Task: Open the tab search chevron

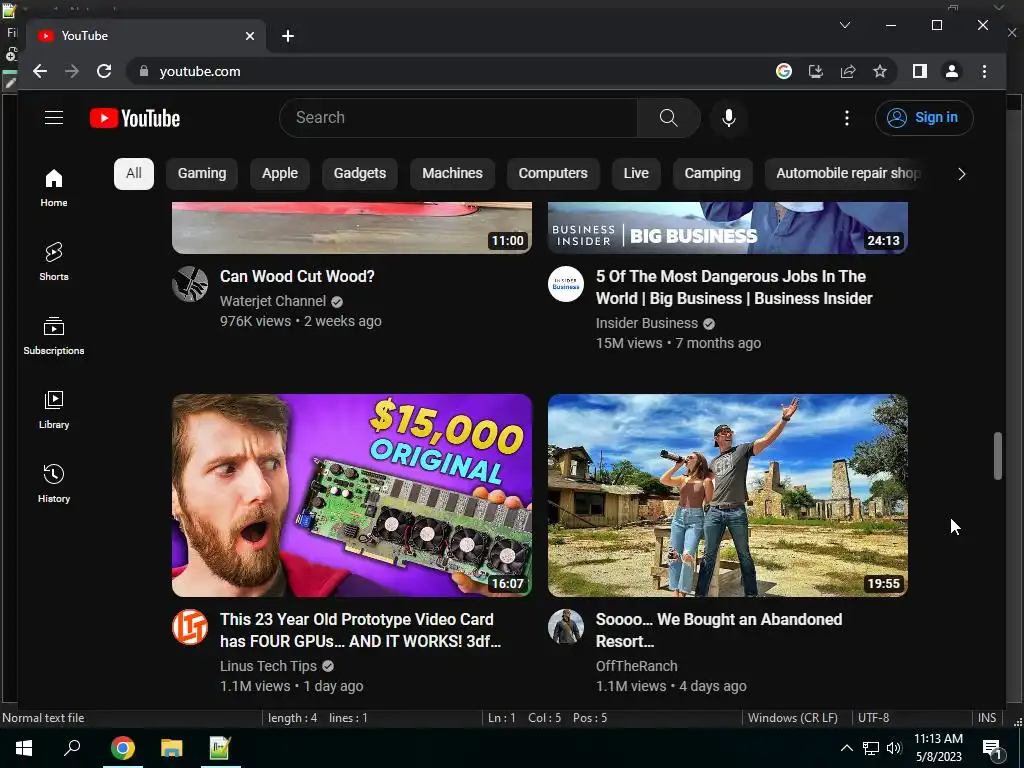Action: point(844,25)
